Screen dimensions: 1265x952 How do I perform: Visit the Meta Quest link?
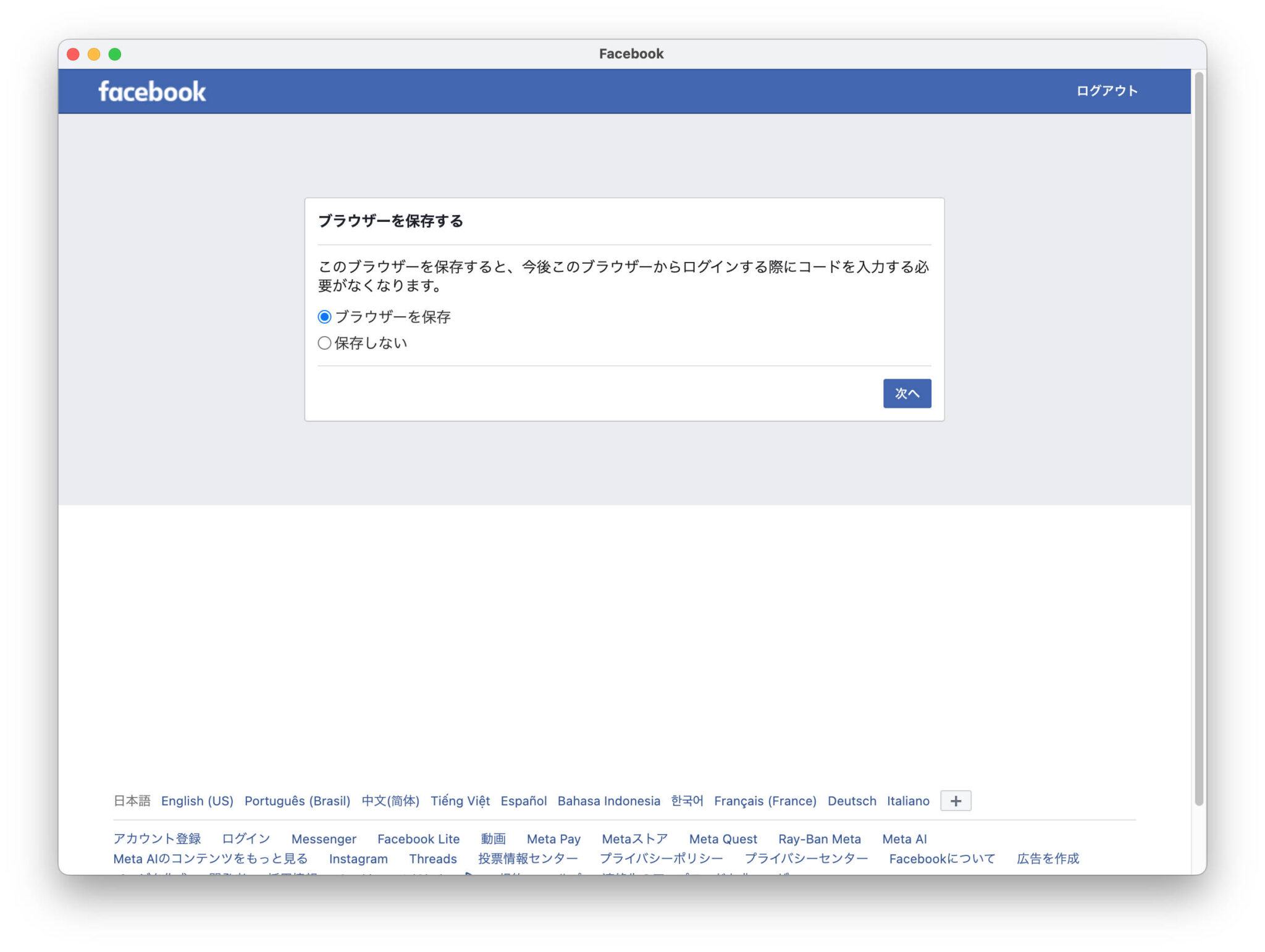pos(723,839)
